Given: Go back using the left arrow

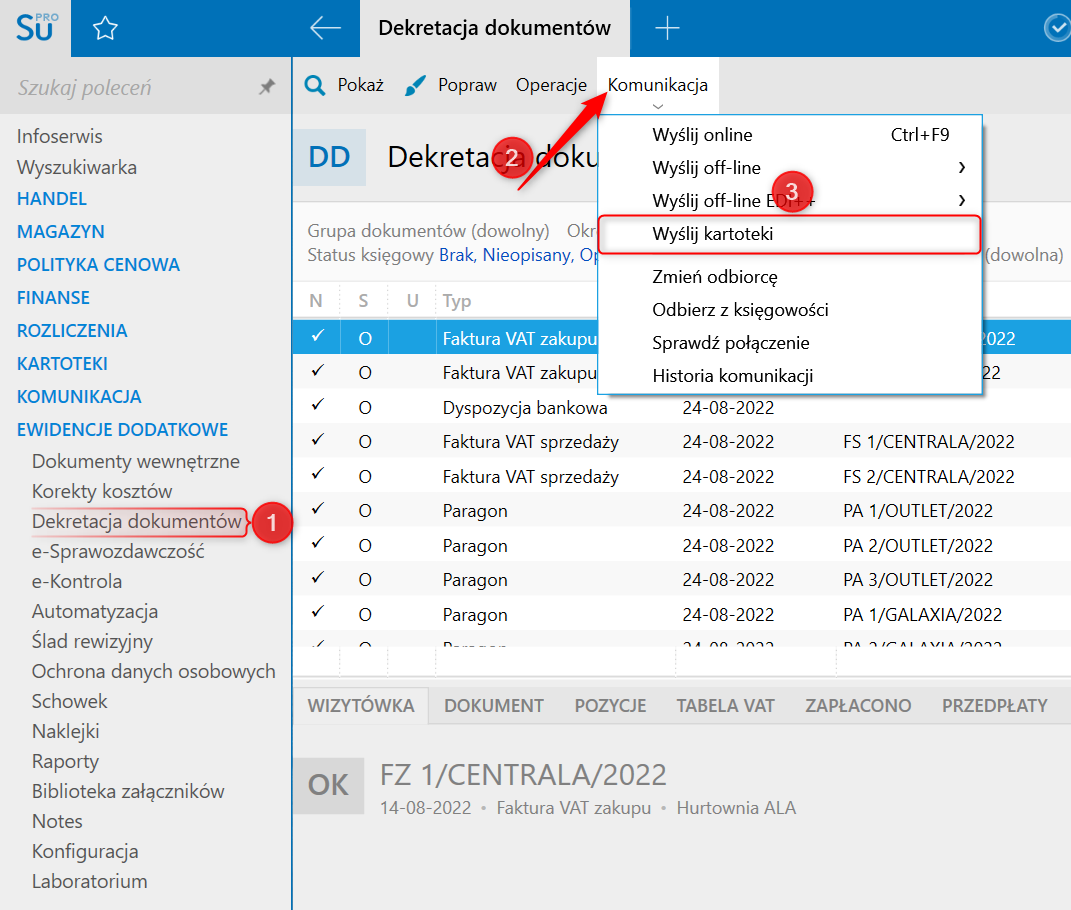Looking at the screenshot, I should coord(325,28).
